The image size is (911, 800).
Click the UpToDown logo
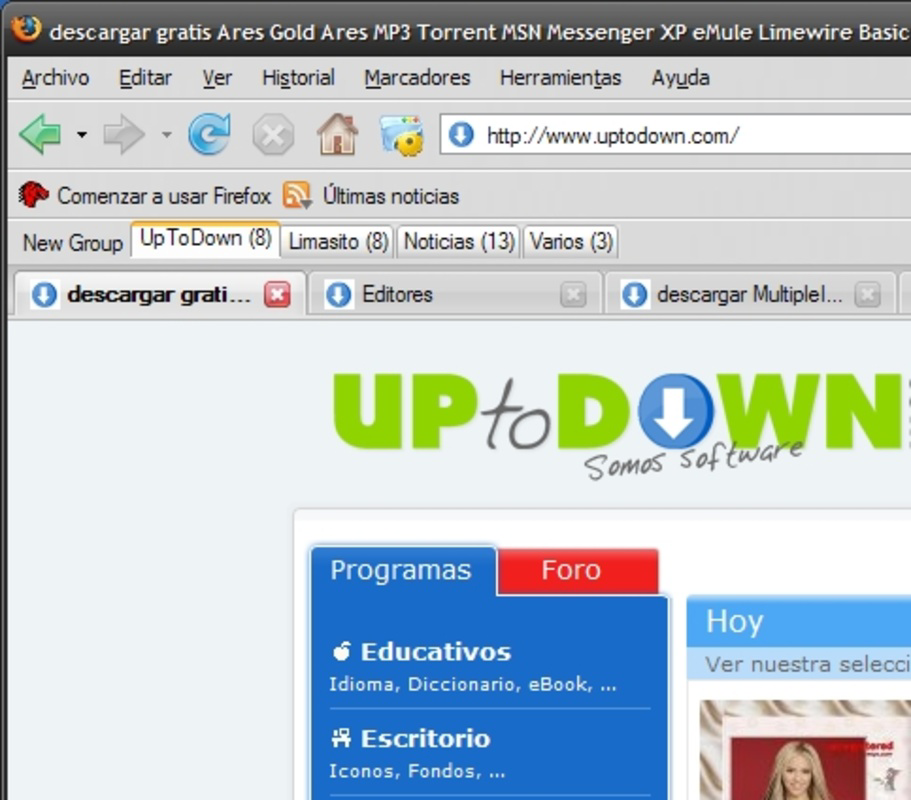[619, 427]
